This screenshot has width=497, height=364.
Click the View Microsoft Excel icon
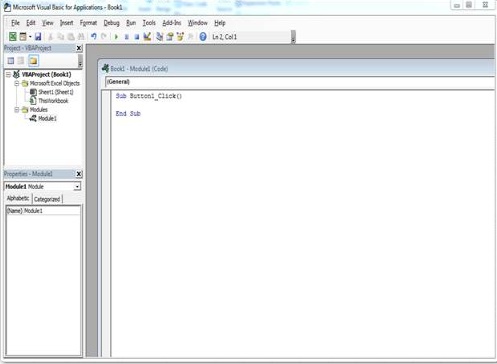click(x=12, y=37)
